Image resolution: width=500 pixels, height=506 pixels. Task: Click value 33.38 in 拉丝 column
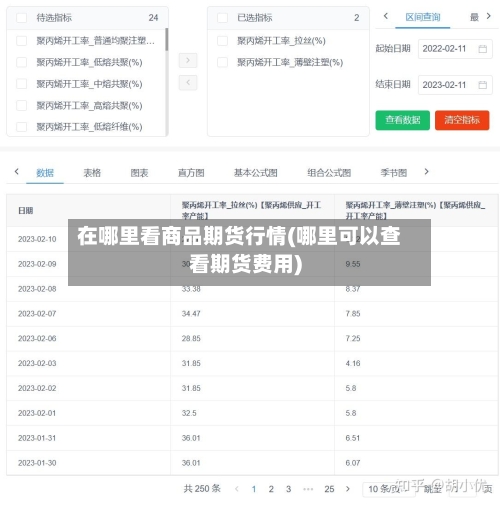coord(191,289)
